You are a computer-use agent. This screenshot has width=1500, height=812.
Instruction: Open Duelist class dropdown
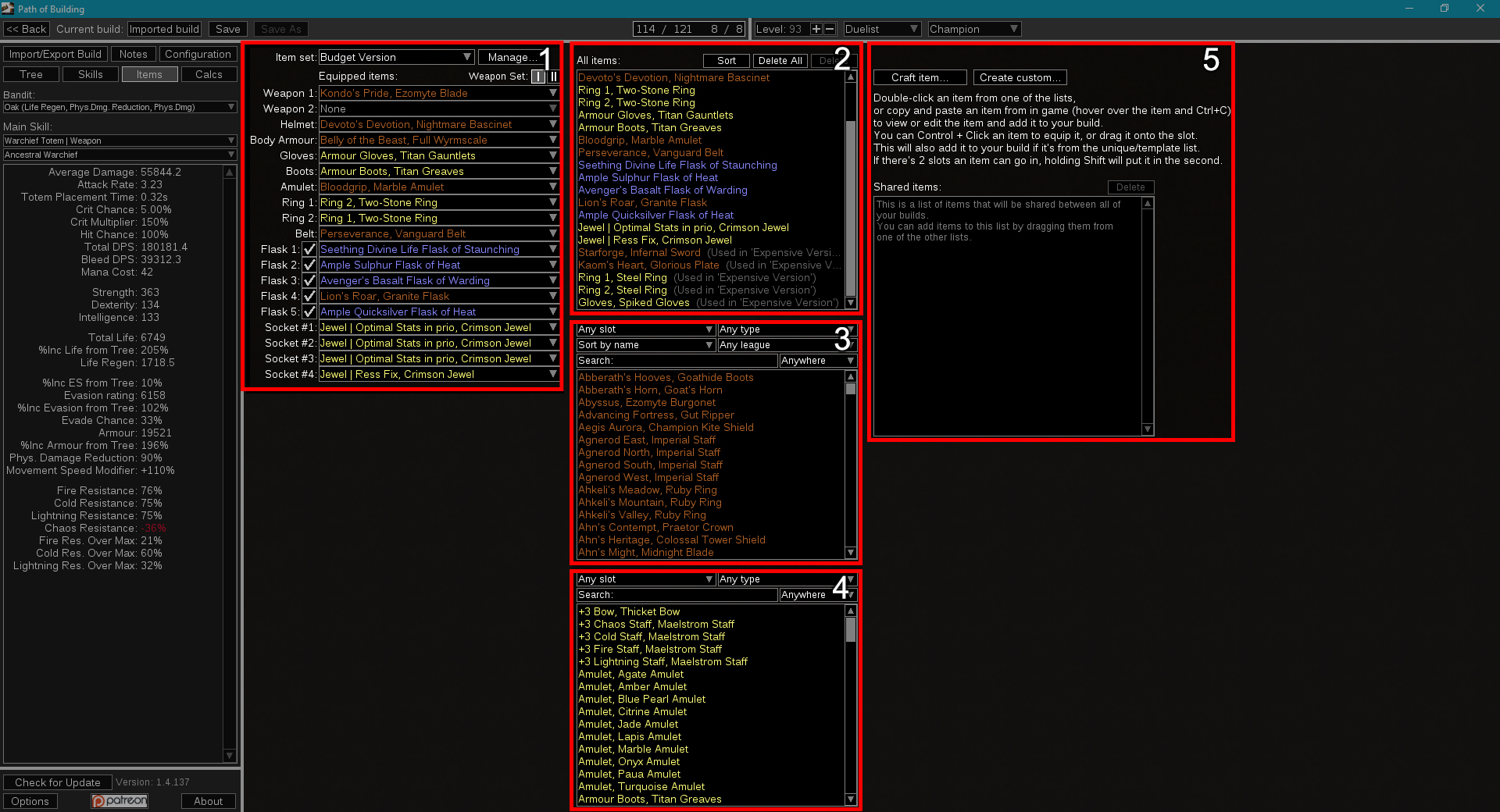point(882,29)
